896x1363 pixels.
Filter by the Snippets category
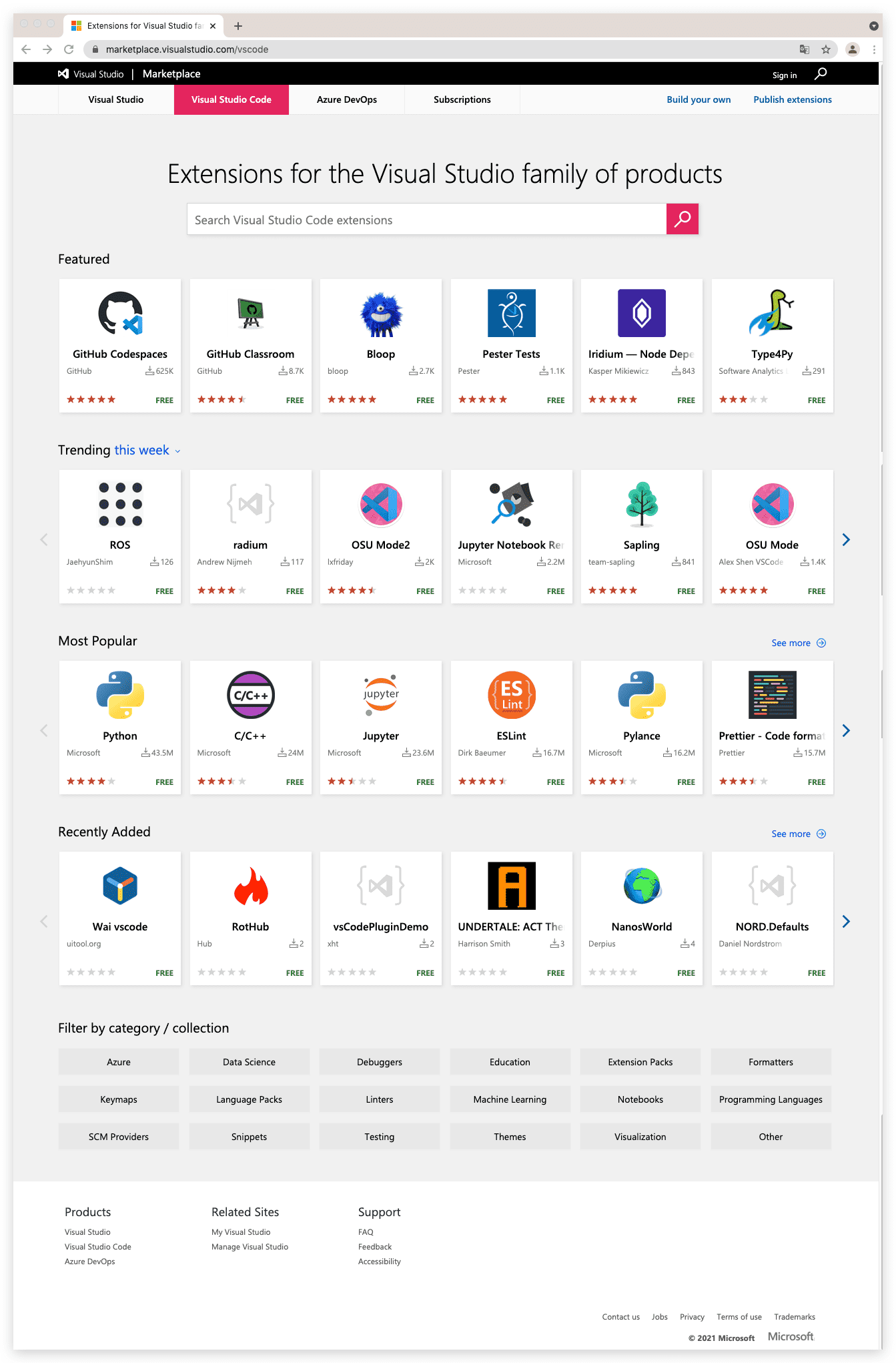coord(249,1137)
